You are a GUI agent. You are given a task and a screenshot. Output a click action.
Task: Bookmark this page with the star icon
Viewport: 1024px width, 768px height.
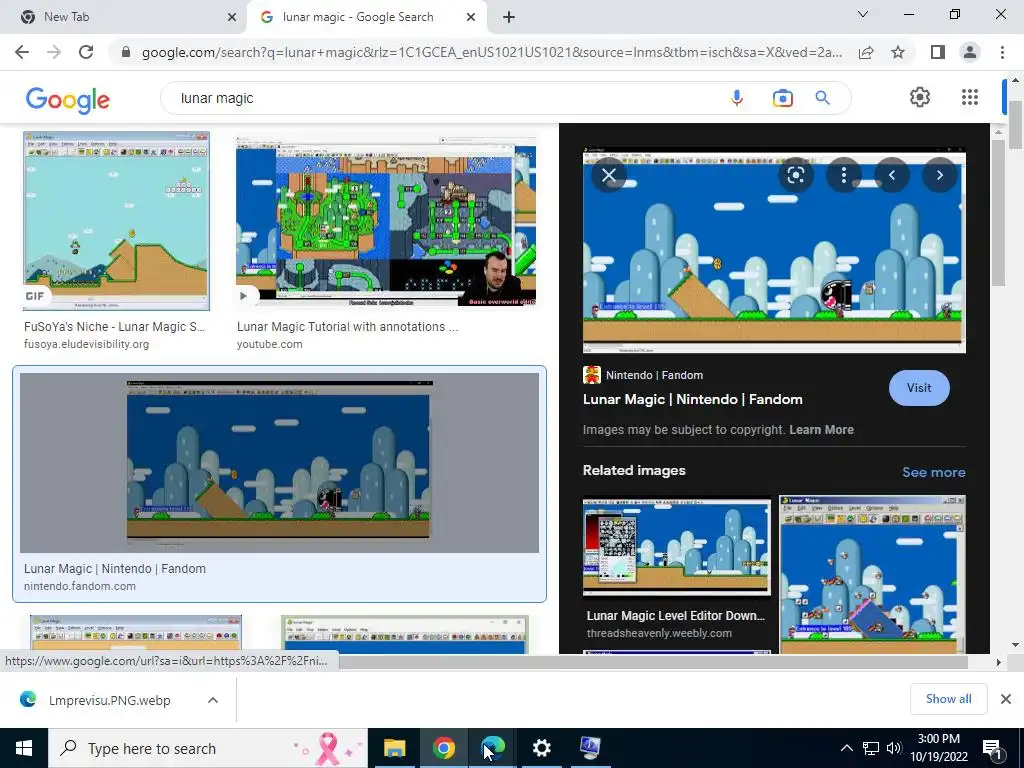point(898,52)
